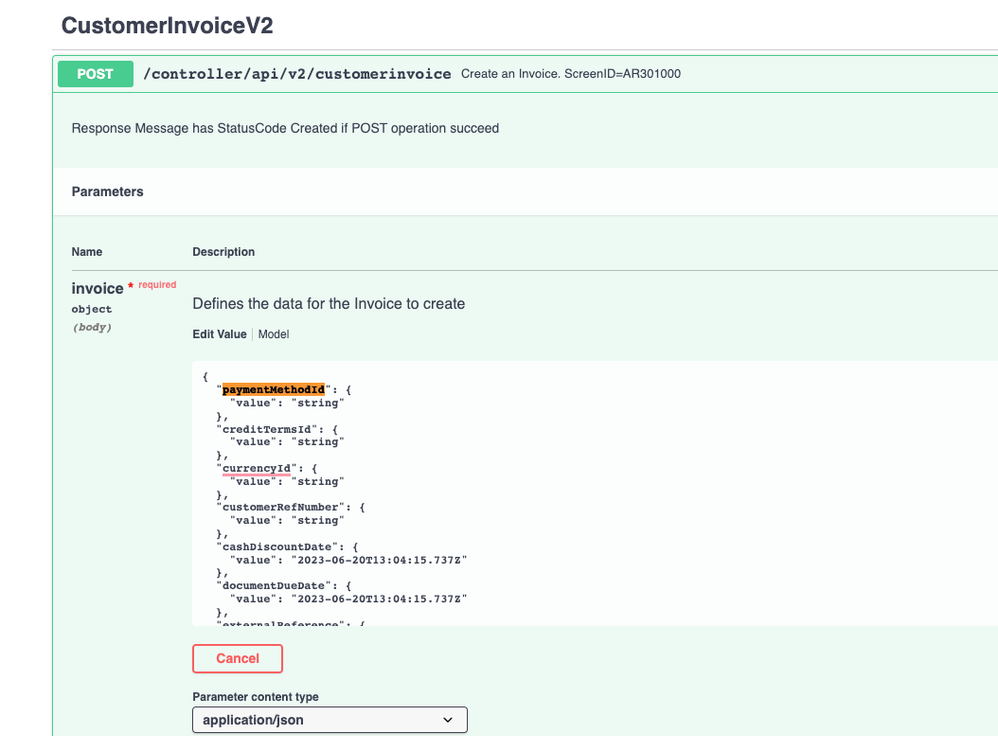The width and height of the screenshot is (998, 736).
Task: Click the red Cancel button
Action: 237,658
